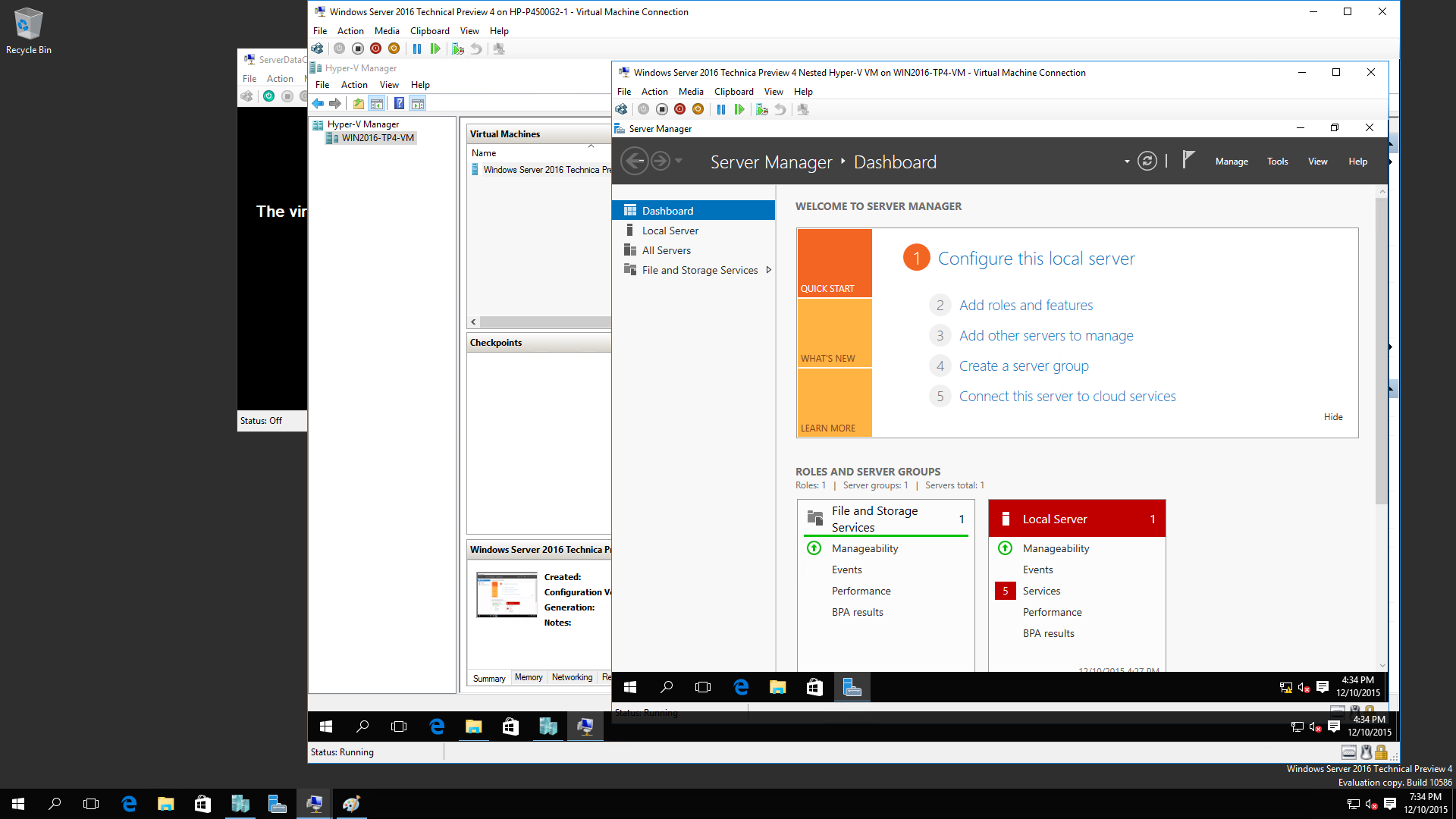The image size is (1456, 819).
Task: Open Media menu of nested VM connection window
Action: click(690, 92)
